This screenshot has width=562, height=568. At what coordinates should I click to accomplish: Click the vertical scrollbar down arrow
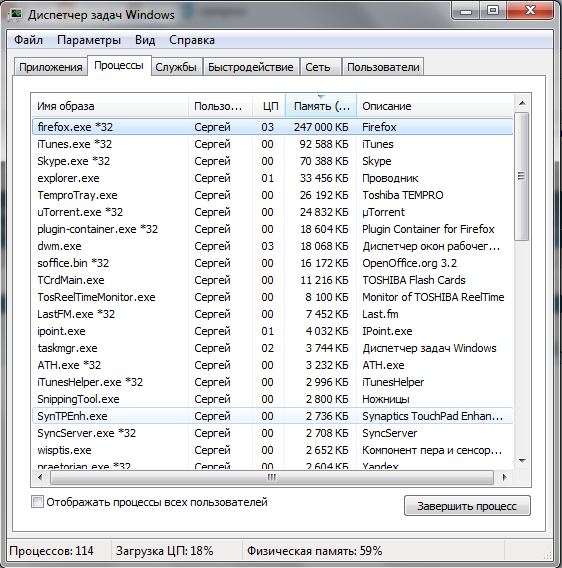522,461
